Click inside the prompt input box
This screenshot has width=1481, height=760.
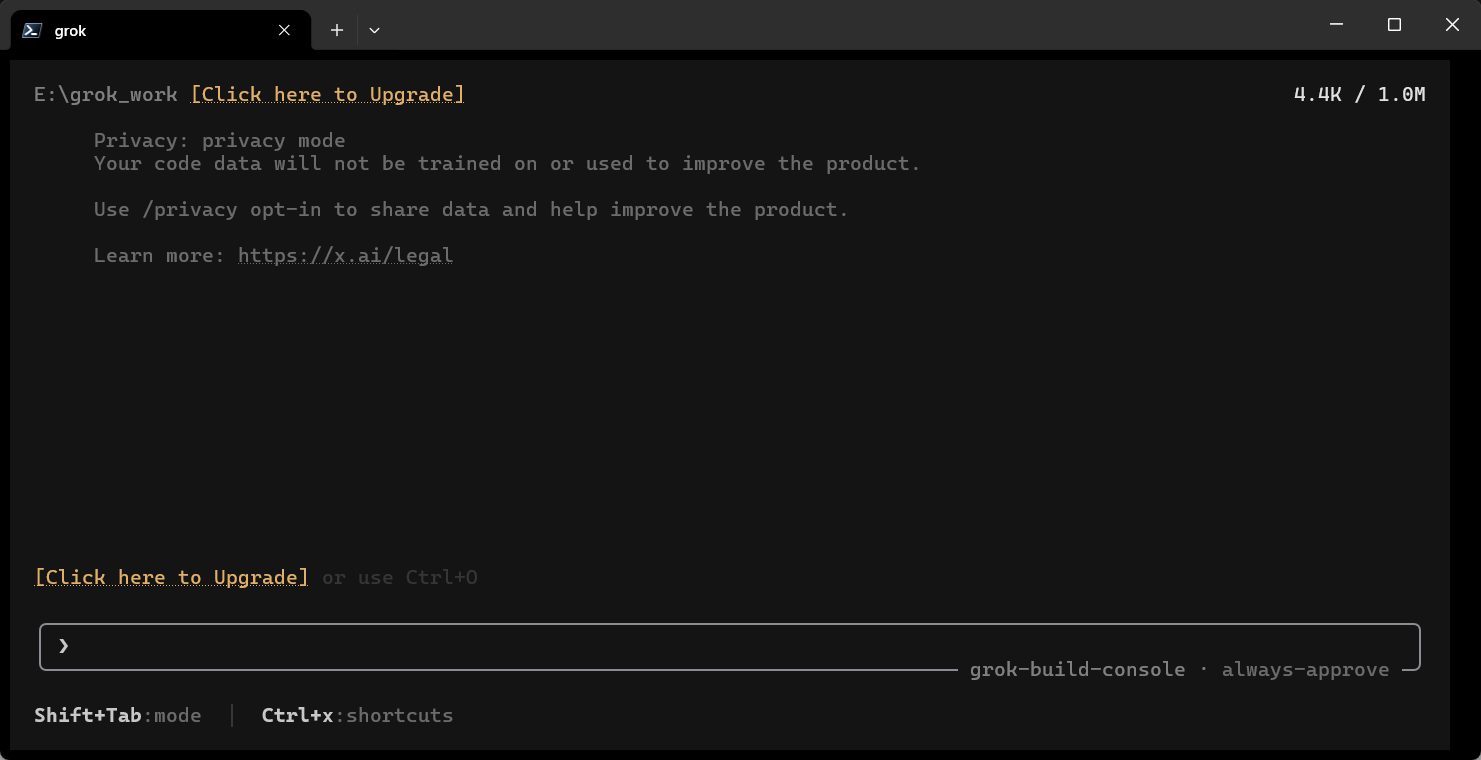730,647
